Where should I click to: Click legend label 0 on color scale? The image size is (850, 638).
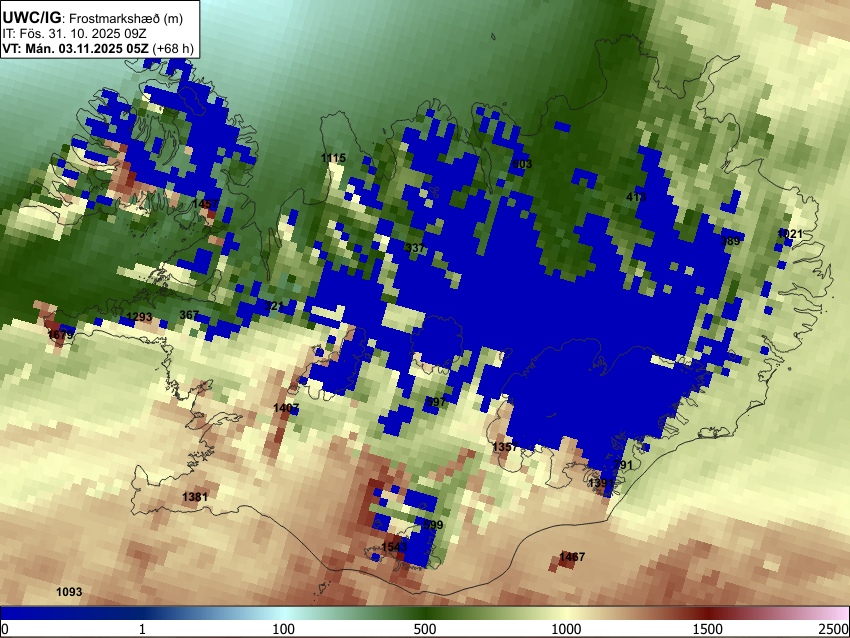(x=5, y=629)
